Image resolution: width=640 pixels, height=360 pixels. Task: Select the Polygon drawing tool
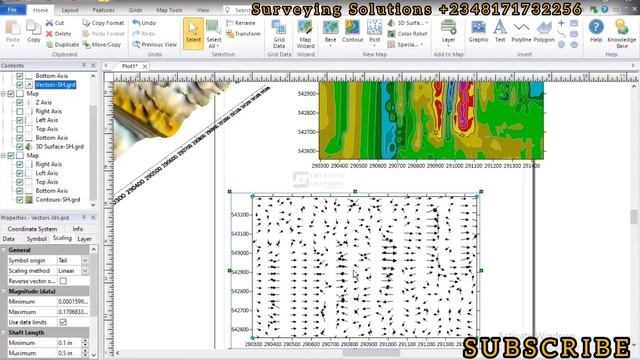(x=544, y=31)
